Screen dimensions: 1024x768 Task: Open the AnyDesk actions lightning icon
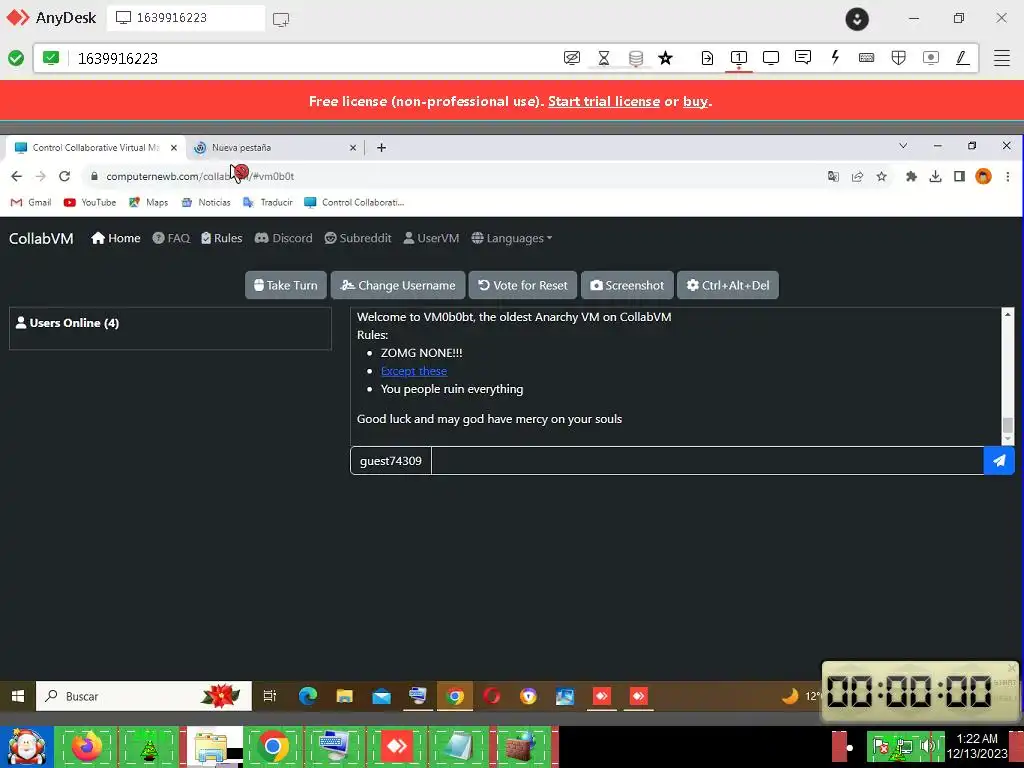click(835, 57)
